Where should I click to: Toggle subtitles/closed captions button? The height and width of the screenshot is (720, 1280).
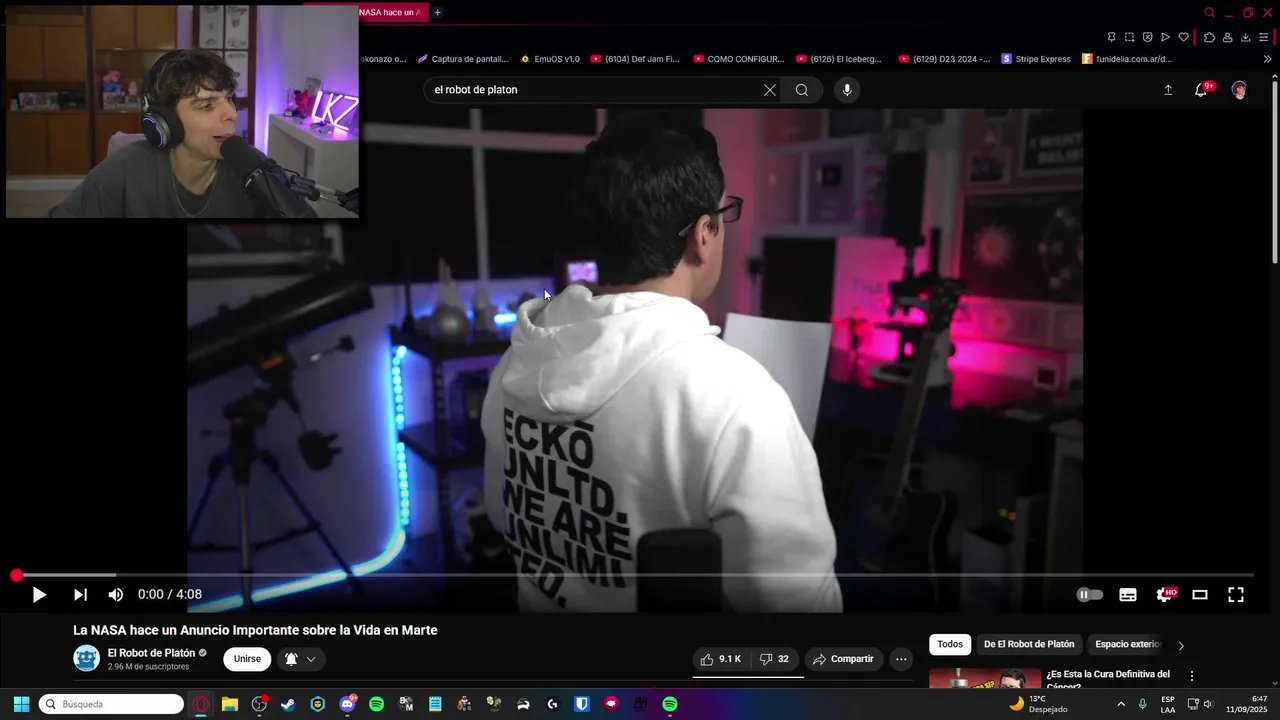tap(1128, 595)
